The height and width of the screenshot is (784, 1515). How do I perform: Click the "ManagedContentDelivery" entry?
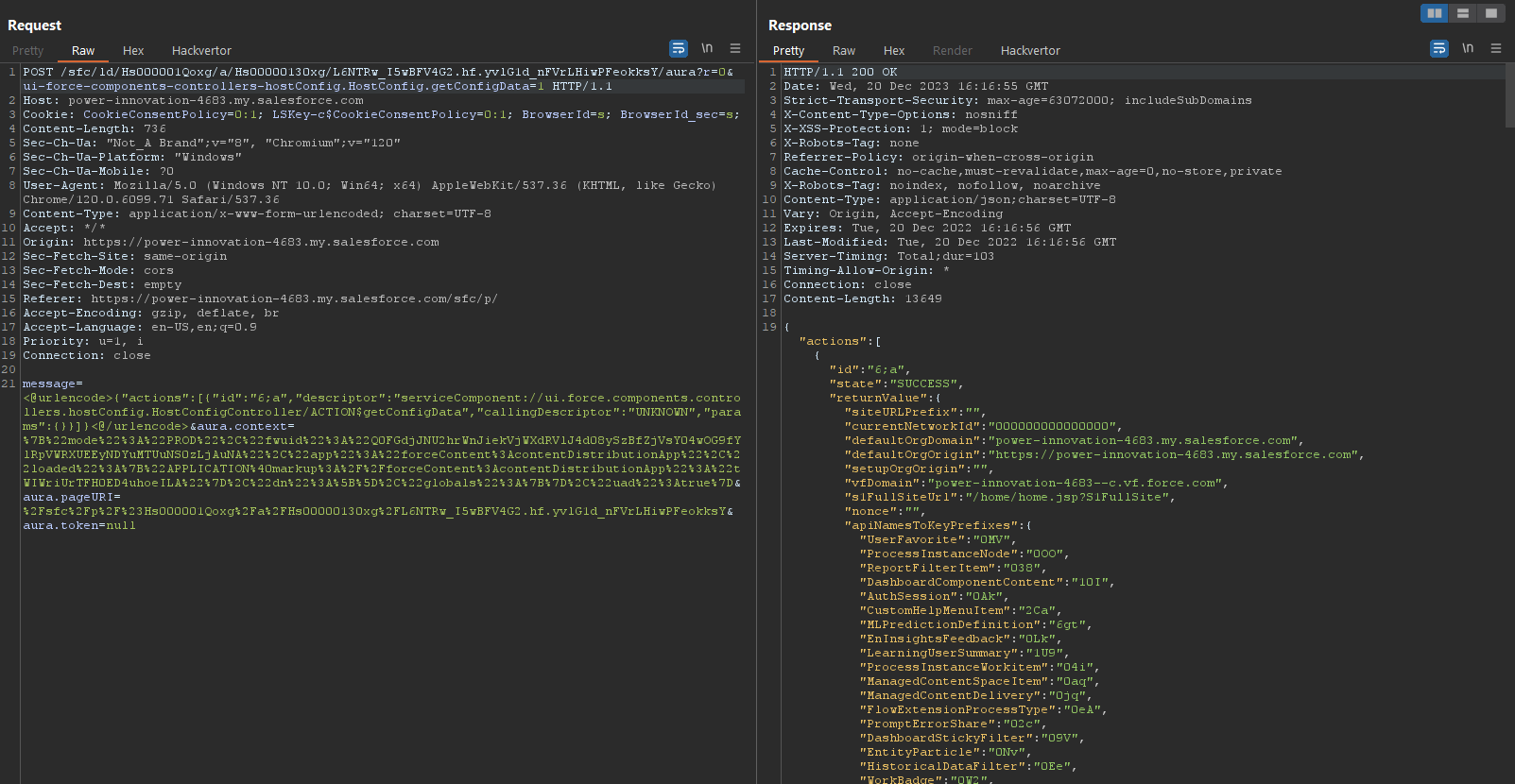pyautogui.click(x=976, y=695)
